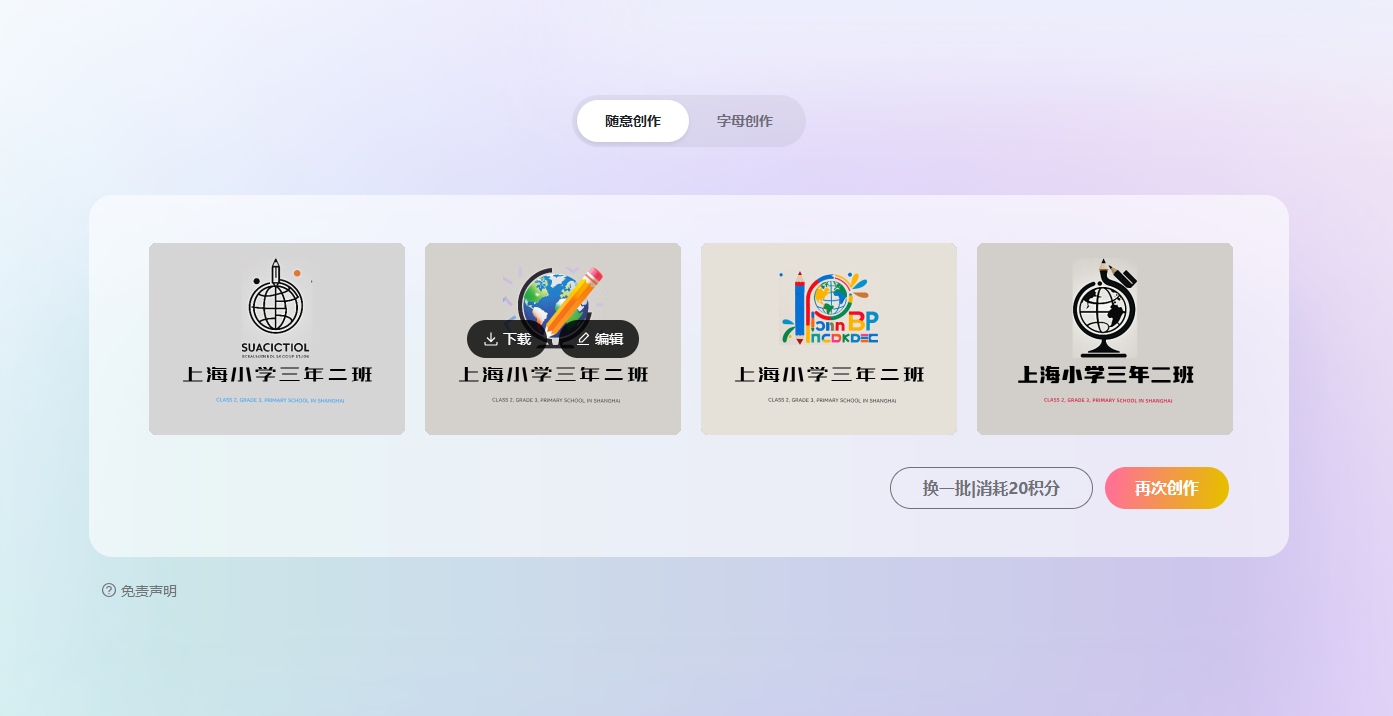This screenshot has width=1393, height=716.
Task: Click the pencil edit icon on the 编辑 button
Action: tap(583, 339)
